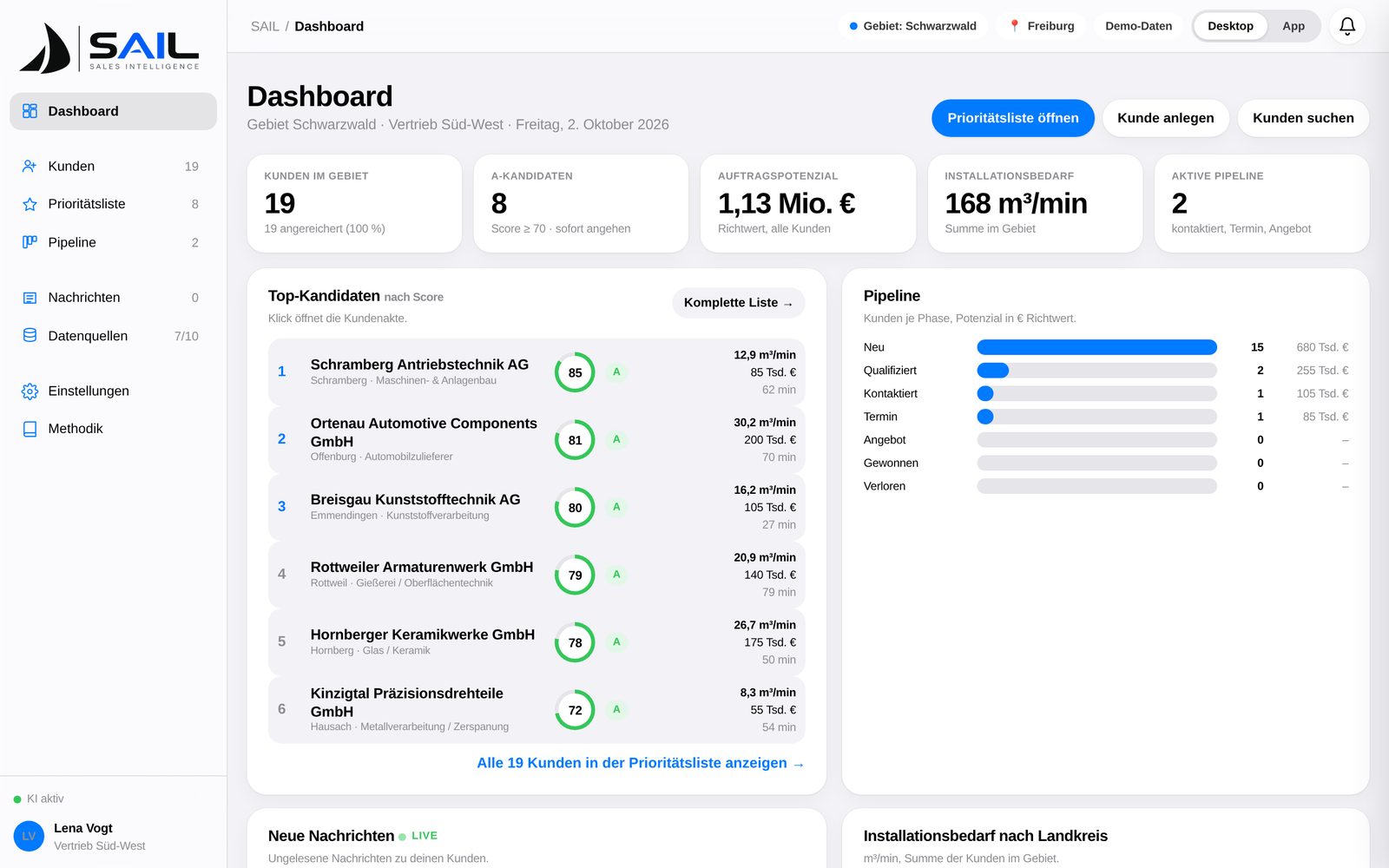Viewport: 1389px width, 868px height.
Task: Click the Datenquellen database icon
Action: tap(30, 336)
